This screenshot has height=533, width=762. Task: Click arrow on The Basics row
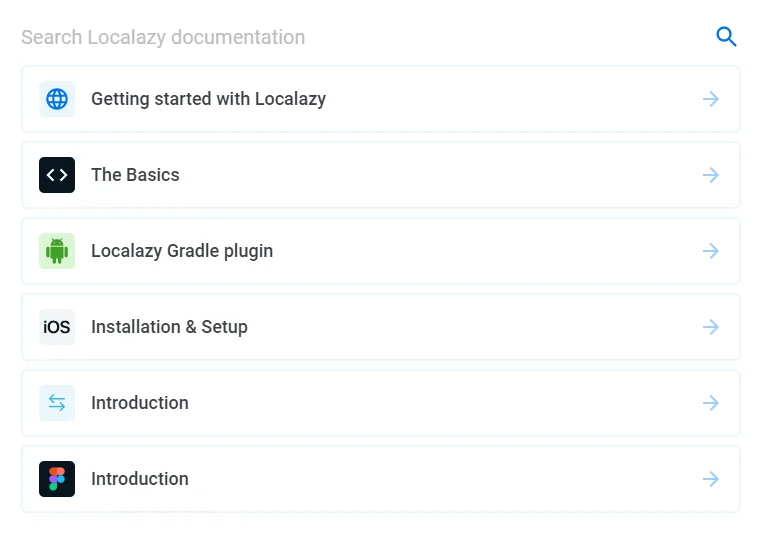[x=711, y=175]
